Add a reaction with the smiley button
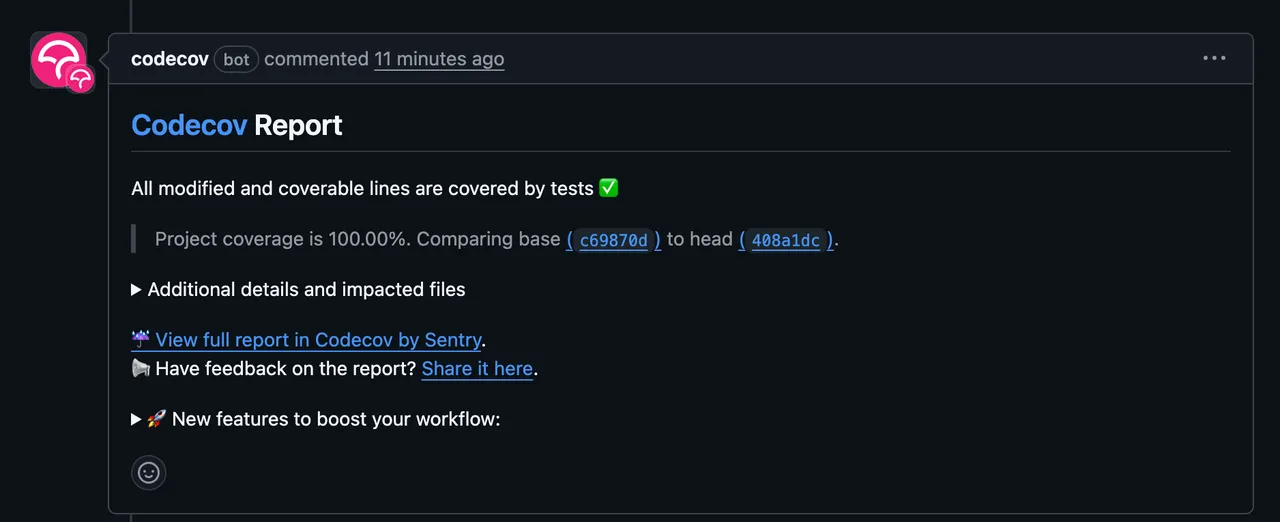The image size is (1280, 522). (x=149, y=472)
